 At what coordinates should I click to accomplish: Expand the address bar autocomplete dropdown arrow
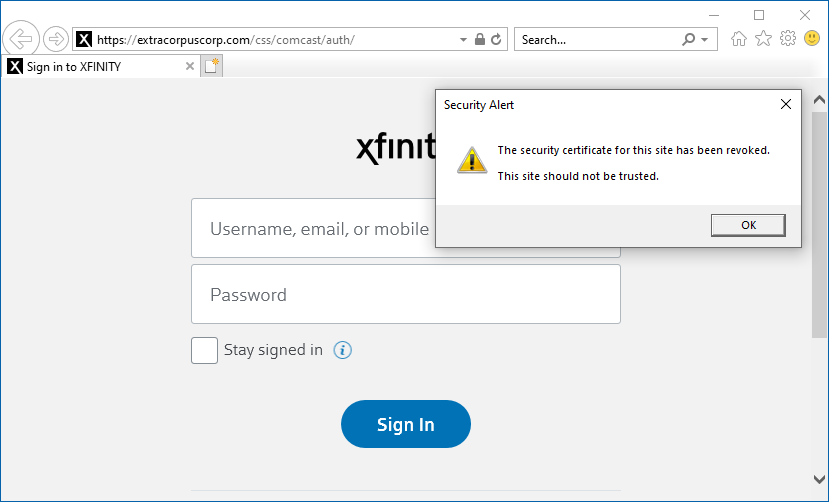463,40
